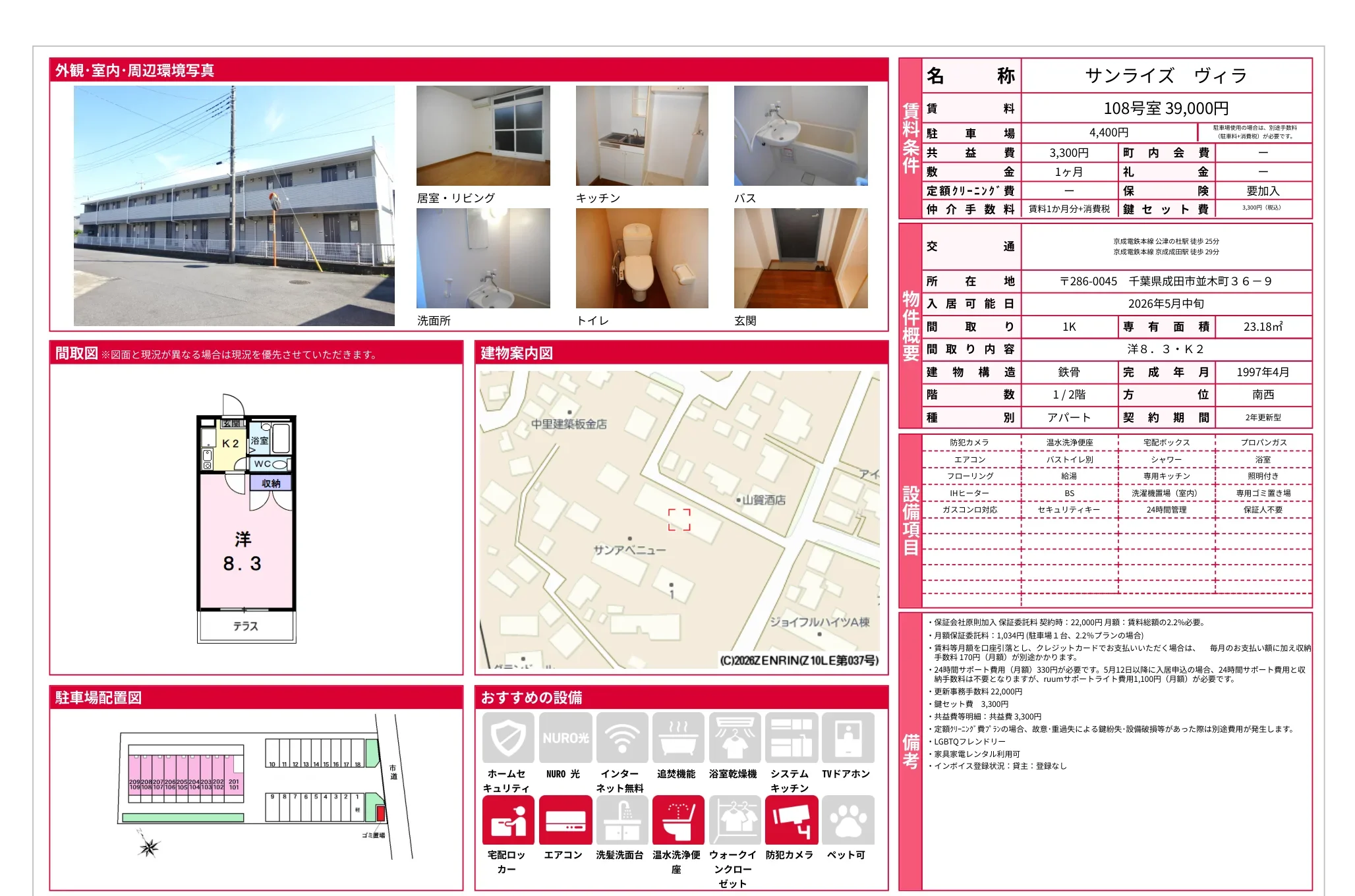Click the red parking spot in the layout
This screenshot has width=1355, height=896.
pos(380,813)
